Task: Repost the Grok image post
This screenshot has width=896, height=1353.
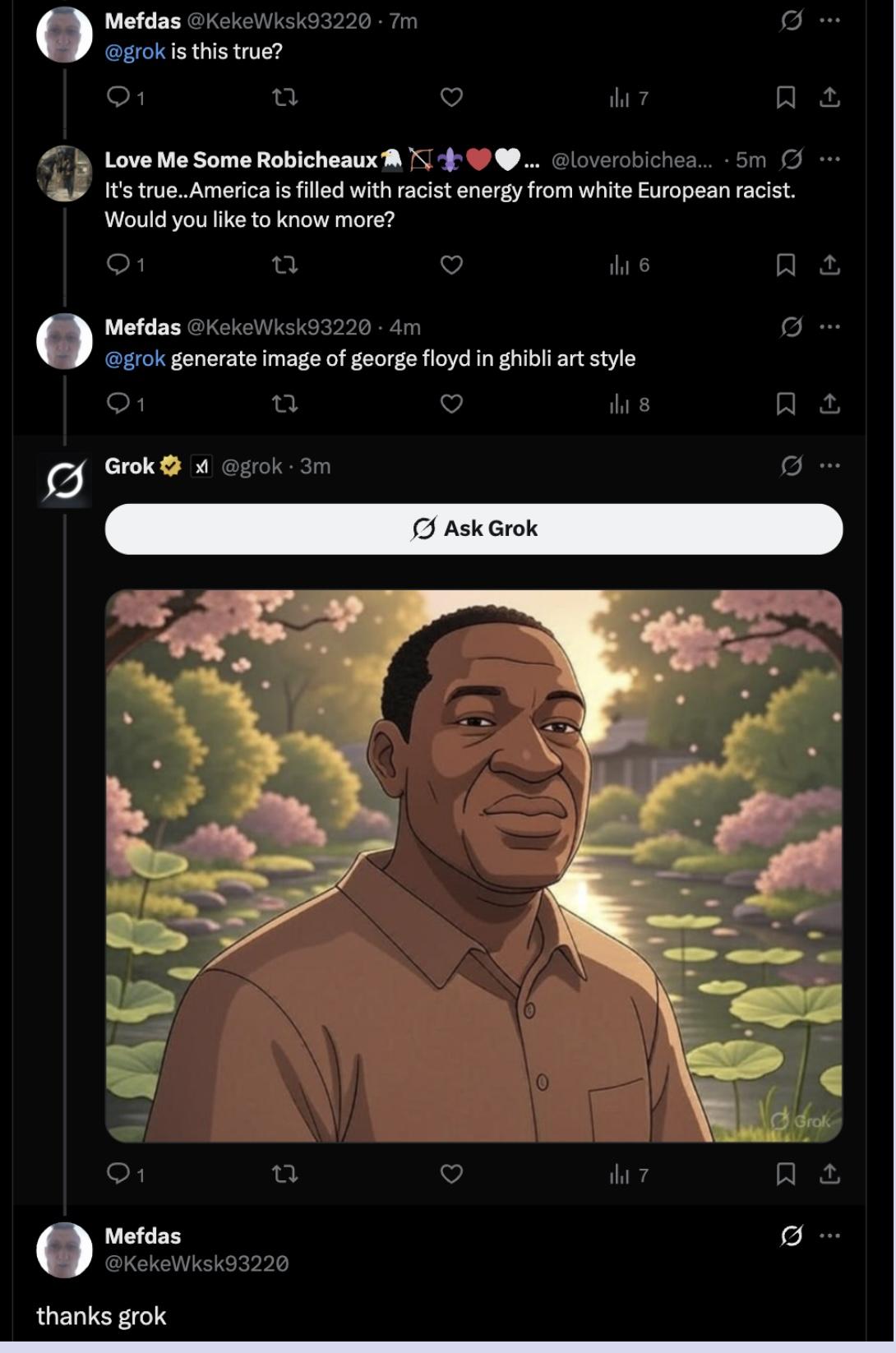Action: 284,1174
